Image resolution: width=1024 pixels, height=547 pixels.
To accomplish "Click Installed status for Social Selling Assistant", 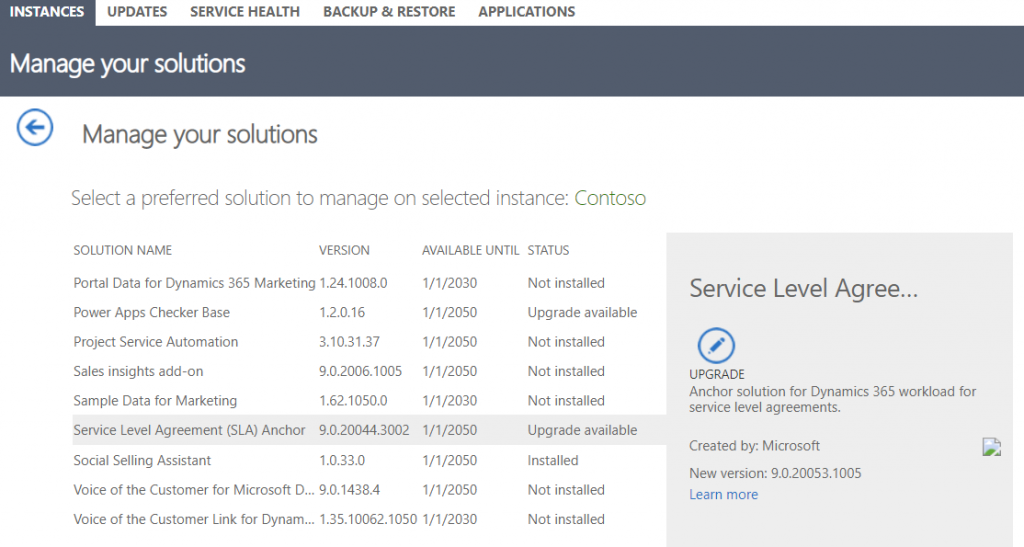I will pos(553,460).
